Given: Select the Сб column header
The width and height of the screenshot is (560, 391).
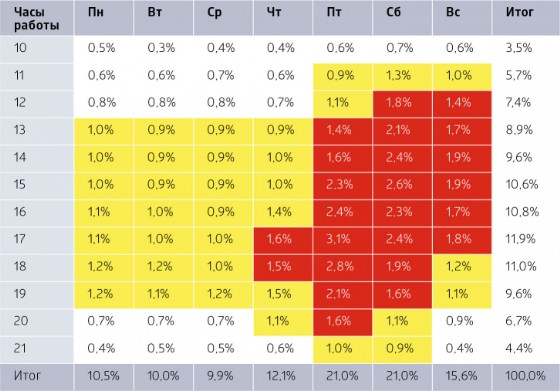Looking at the screenshot, I should [x=402, y=17].
